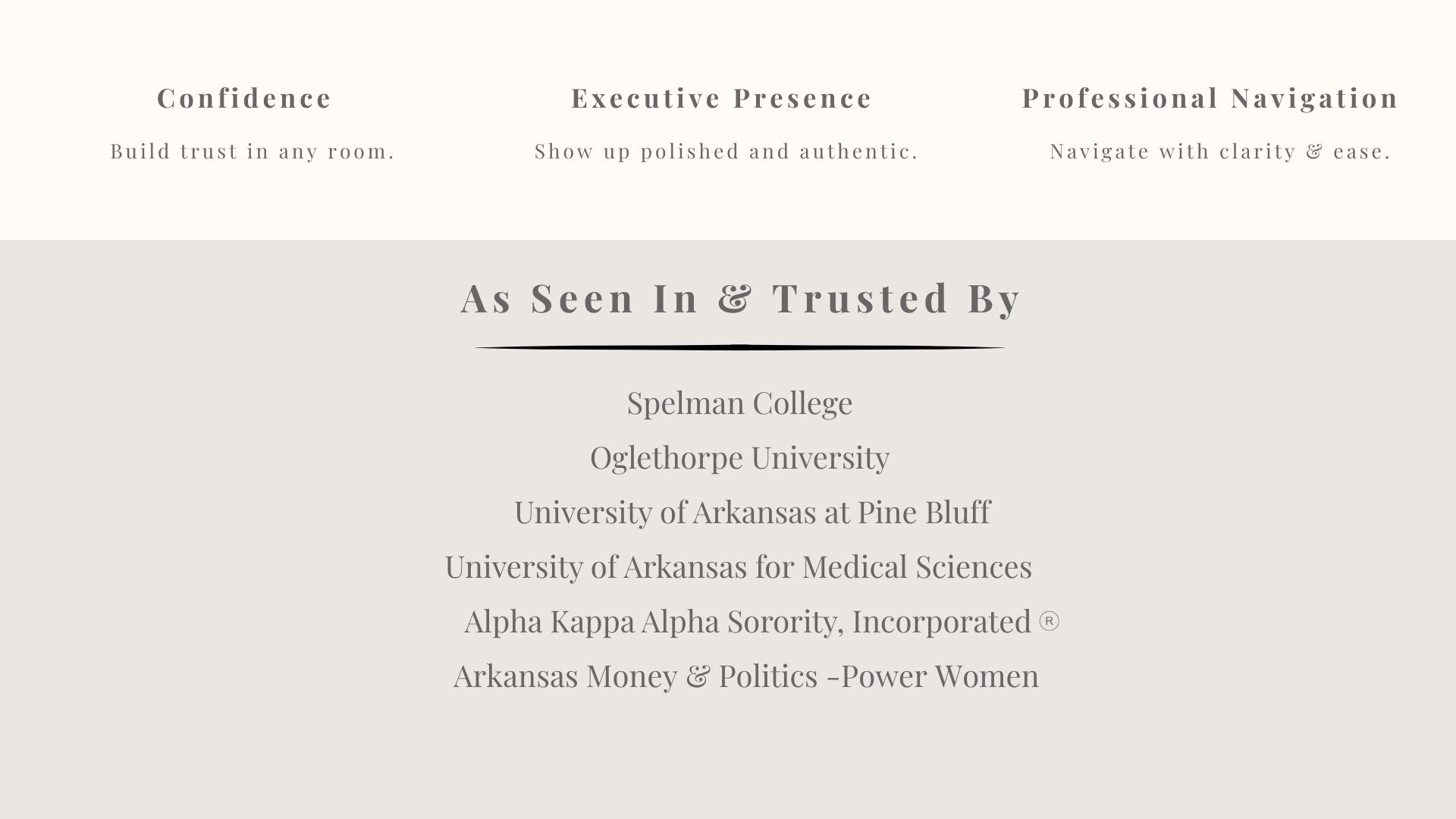Select the 'Build trust in any room' tagline
This screenshot has height=819, width=1456.
[x=253, y=152]
